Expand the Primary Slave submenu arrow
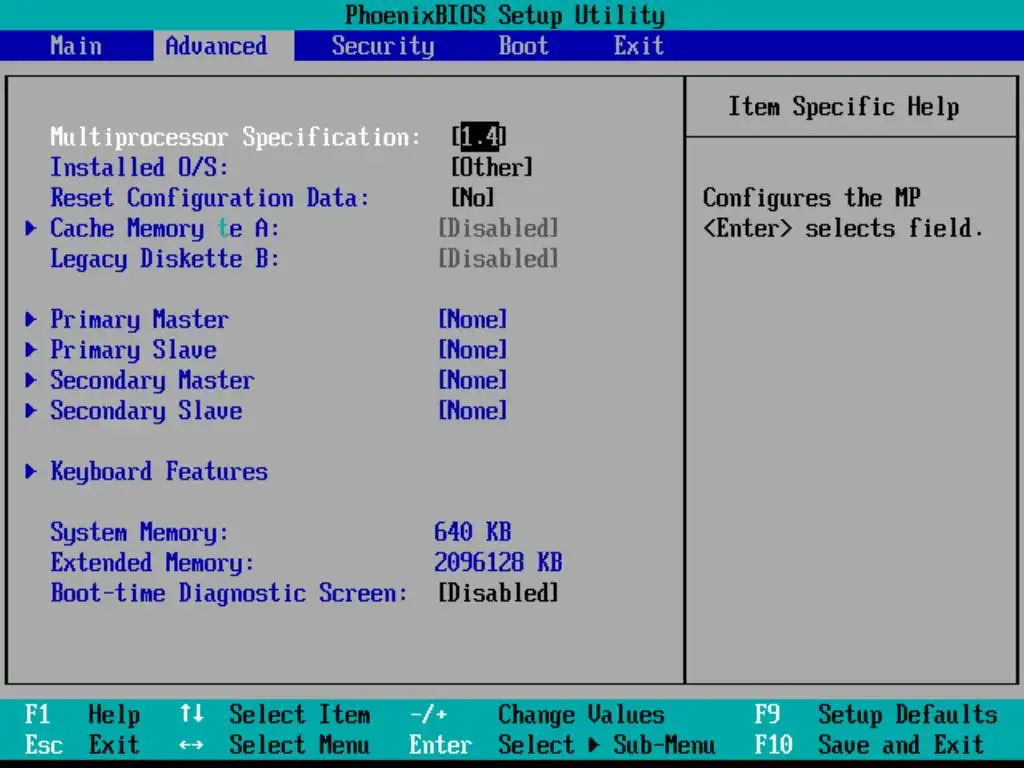 (x=31, y=349)
